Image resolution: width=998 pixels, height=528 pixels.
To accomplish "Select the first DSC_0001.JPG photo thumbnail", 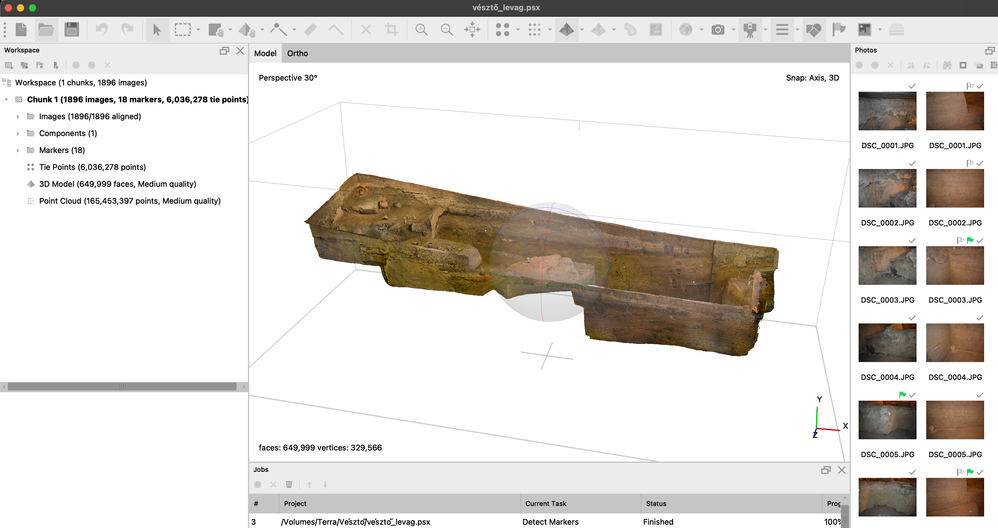I will point(887,112).
